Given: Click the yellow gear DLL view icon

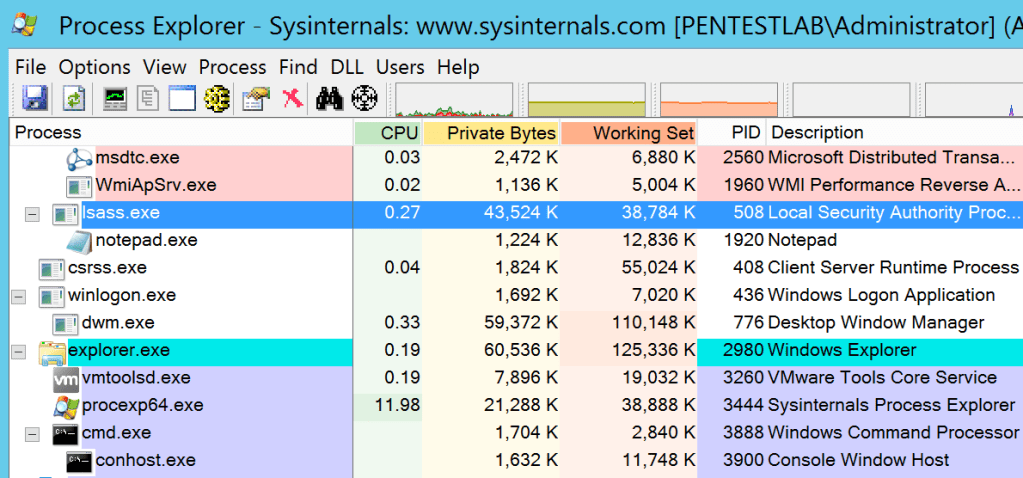Looking at the screenshot, I should coord(217,98).
